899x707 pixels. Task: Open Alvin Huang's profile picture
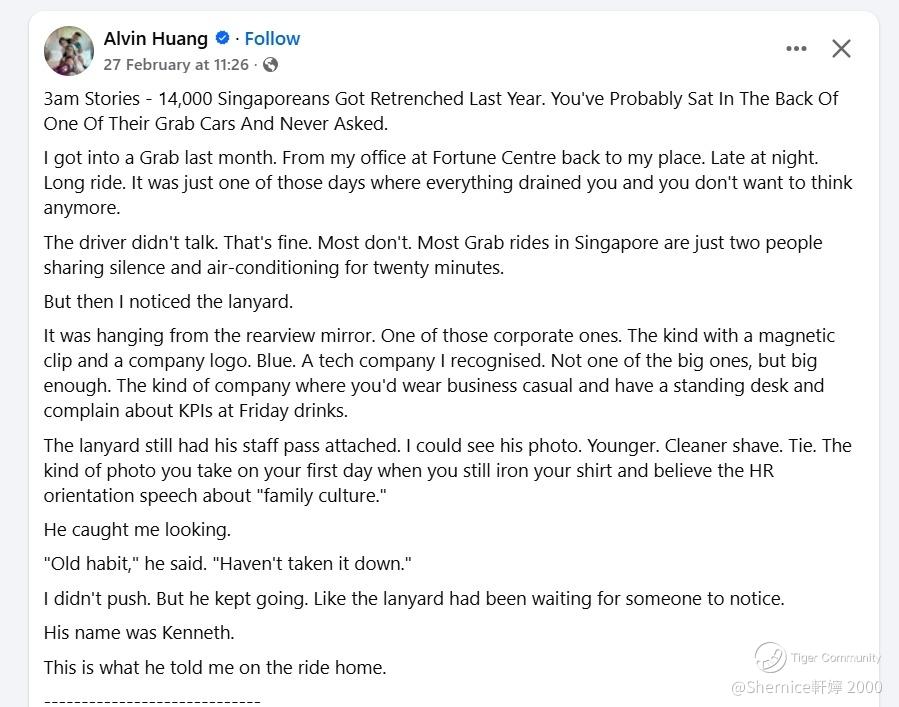tap(69, 51)
